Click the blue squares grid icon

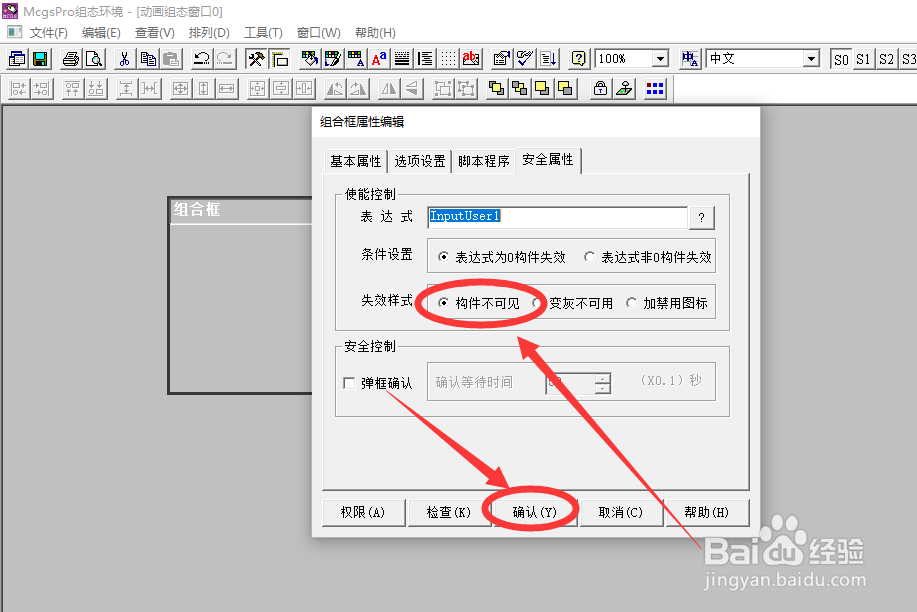coord(655,89)
